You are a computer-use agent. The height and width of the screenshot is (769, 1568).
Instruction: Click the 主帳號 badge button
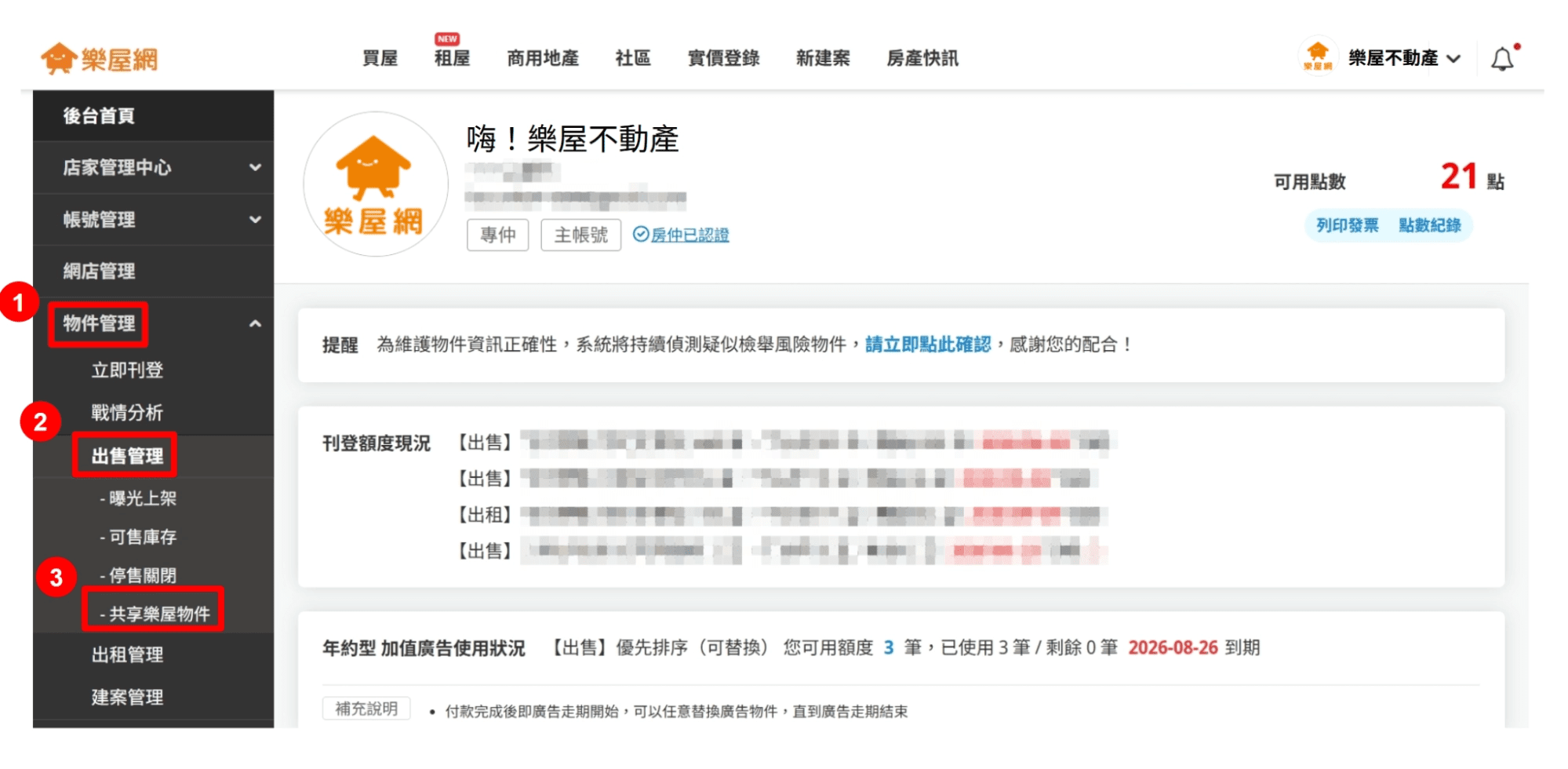581,235
